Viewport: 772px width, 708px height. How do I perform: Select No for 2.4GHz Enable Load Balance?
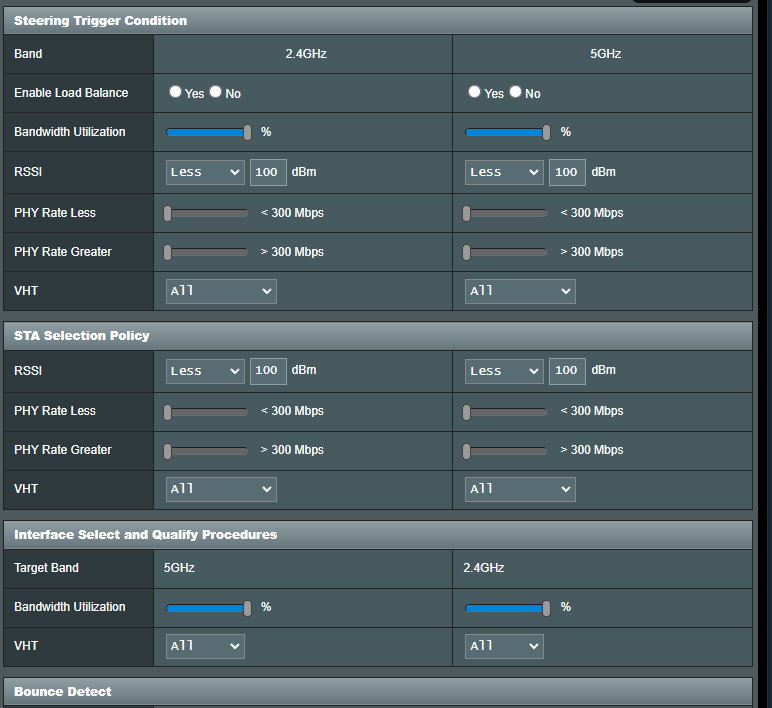[216, 92]
